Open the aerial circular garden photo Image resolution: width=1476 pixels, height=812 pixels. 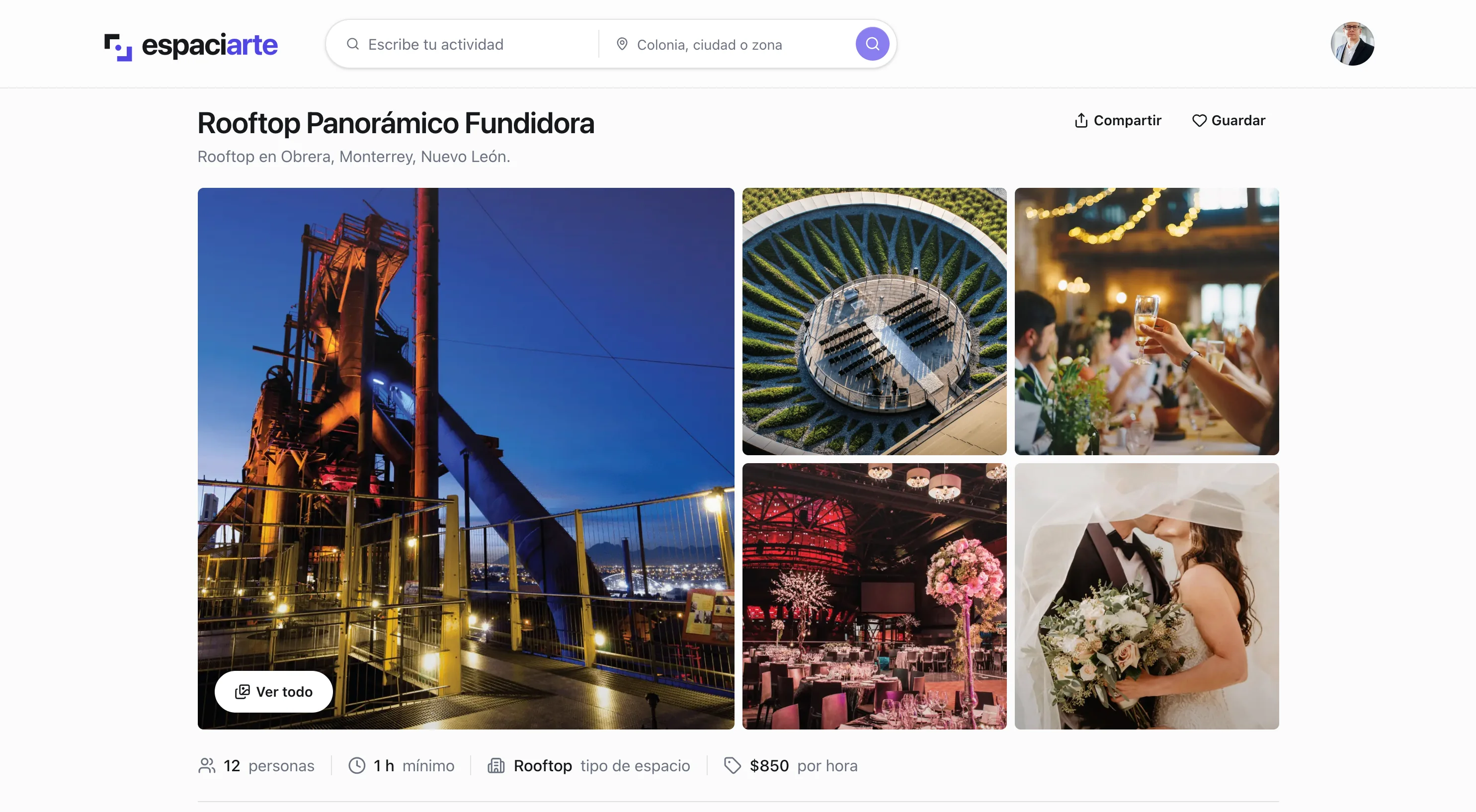(874, 322)
